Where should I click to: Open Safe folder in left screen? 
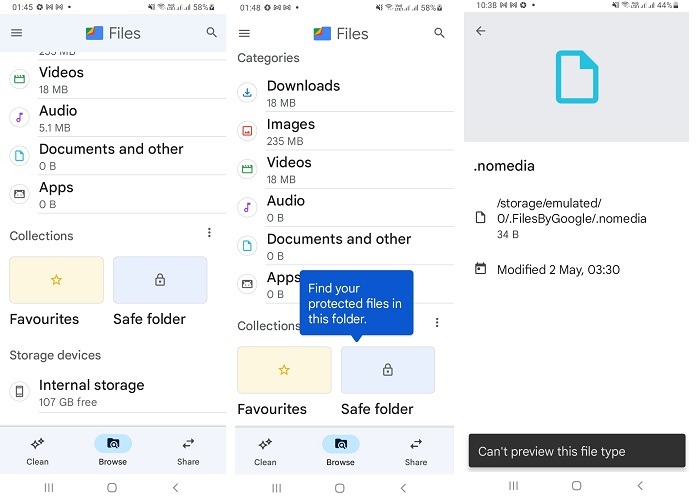(x=160, y=280)
